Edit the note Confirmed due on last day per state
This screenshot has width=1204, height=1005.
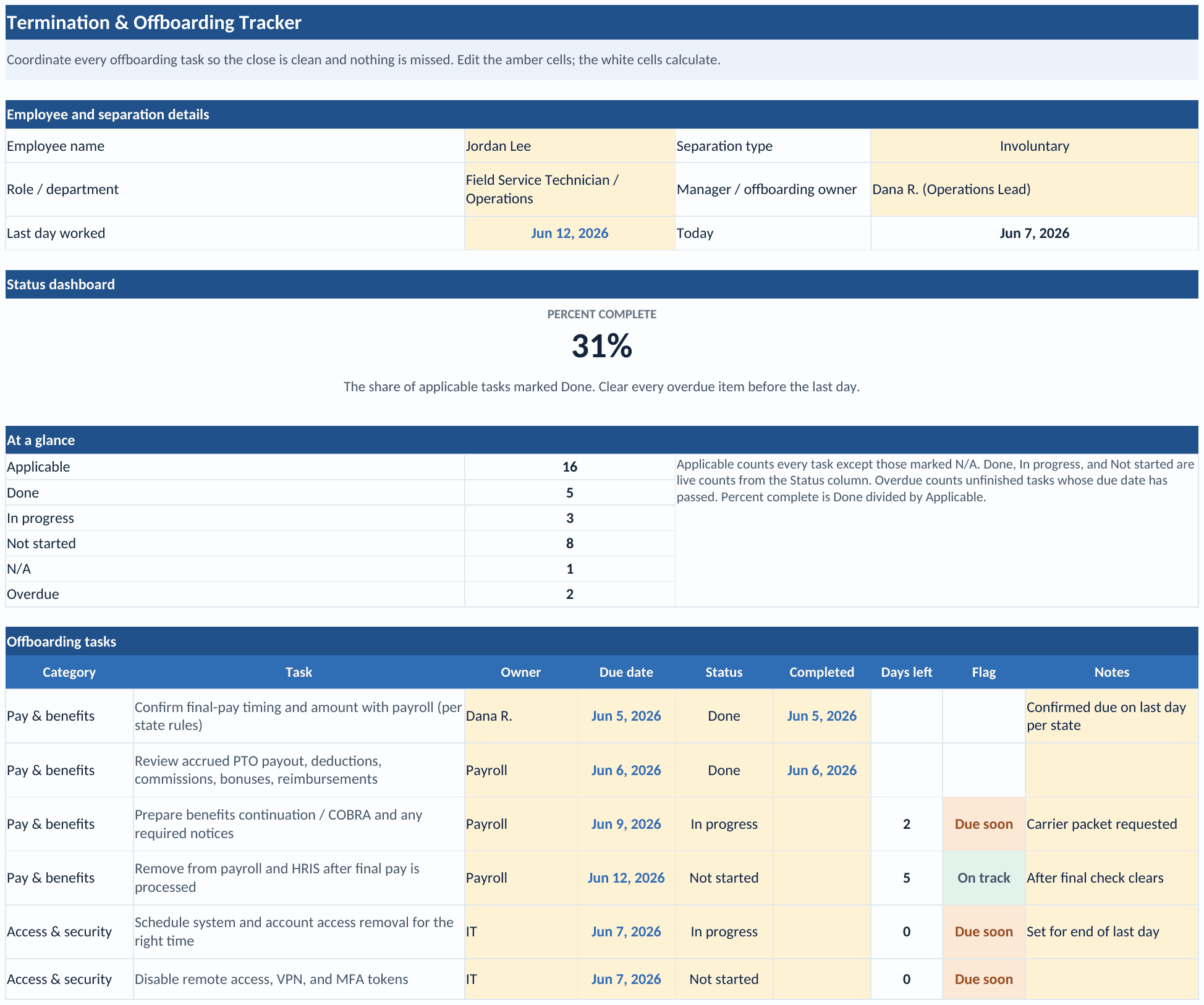[1111, 716]
